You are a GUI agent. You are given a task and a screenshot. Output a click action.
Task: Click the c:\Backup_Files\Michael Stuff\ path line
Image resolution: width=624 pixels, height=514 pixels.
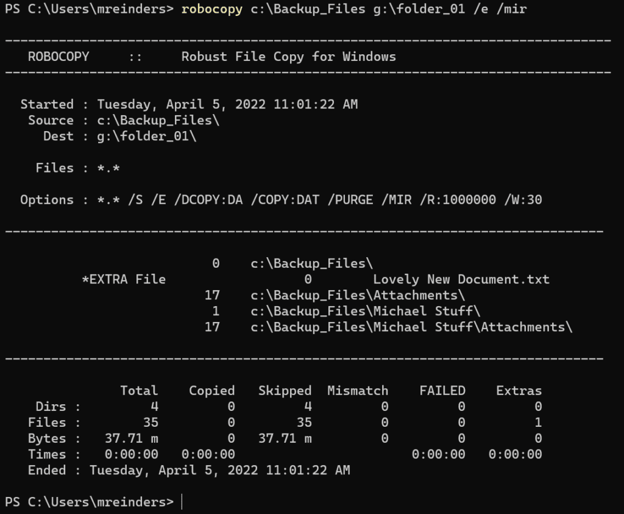tap(365, 311)
